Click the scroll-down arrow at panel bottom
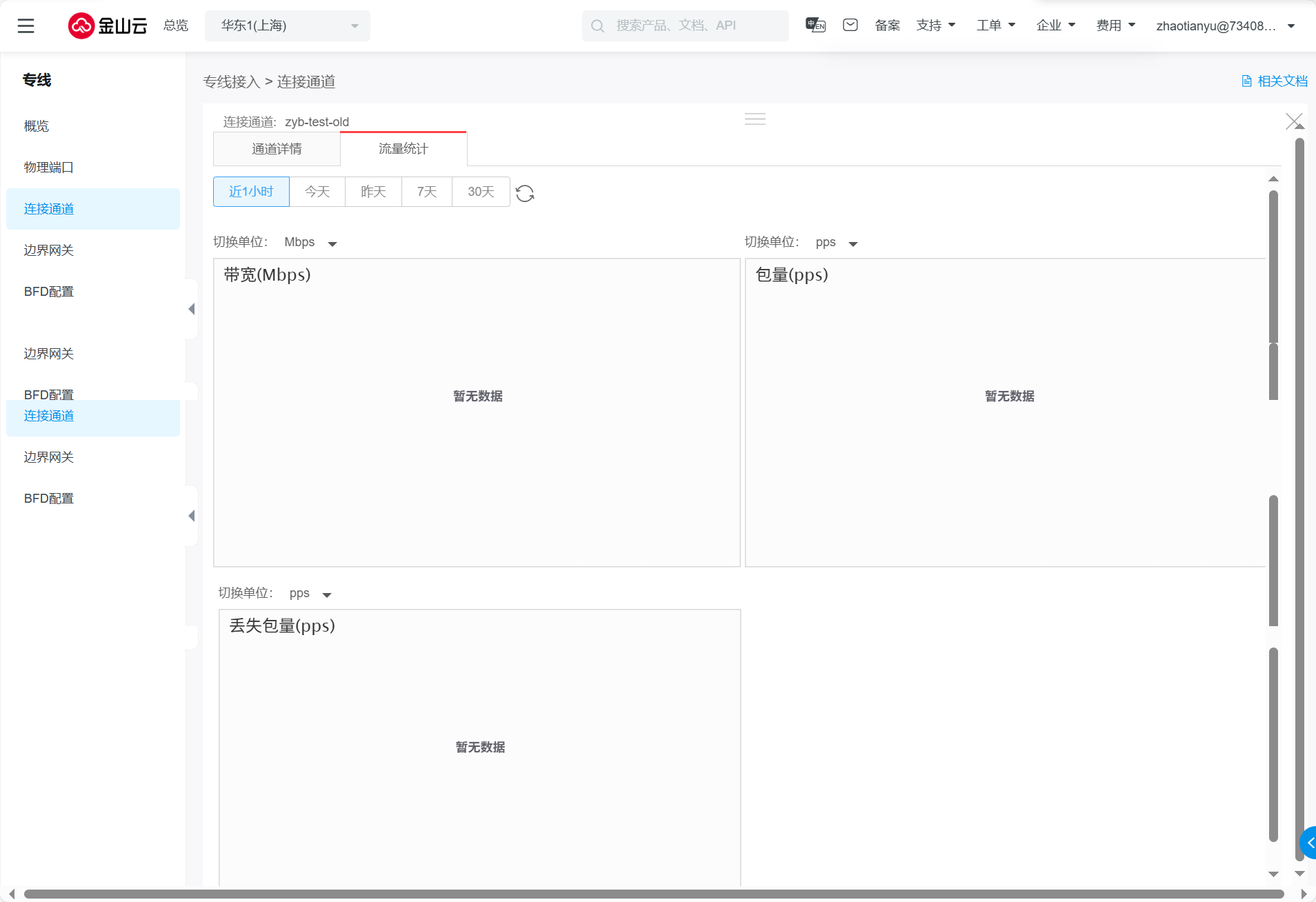Viewport: 1316px width, 902px height. [x=1273, y=874]
